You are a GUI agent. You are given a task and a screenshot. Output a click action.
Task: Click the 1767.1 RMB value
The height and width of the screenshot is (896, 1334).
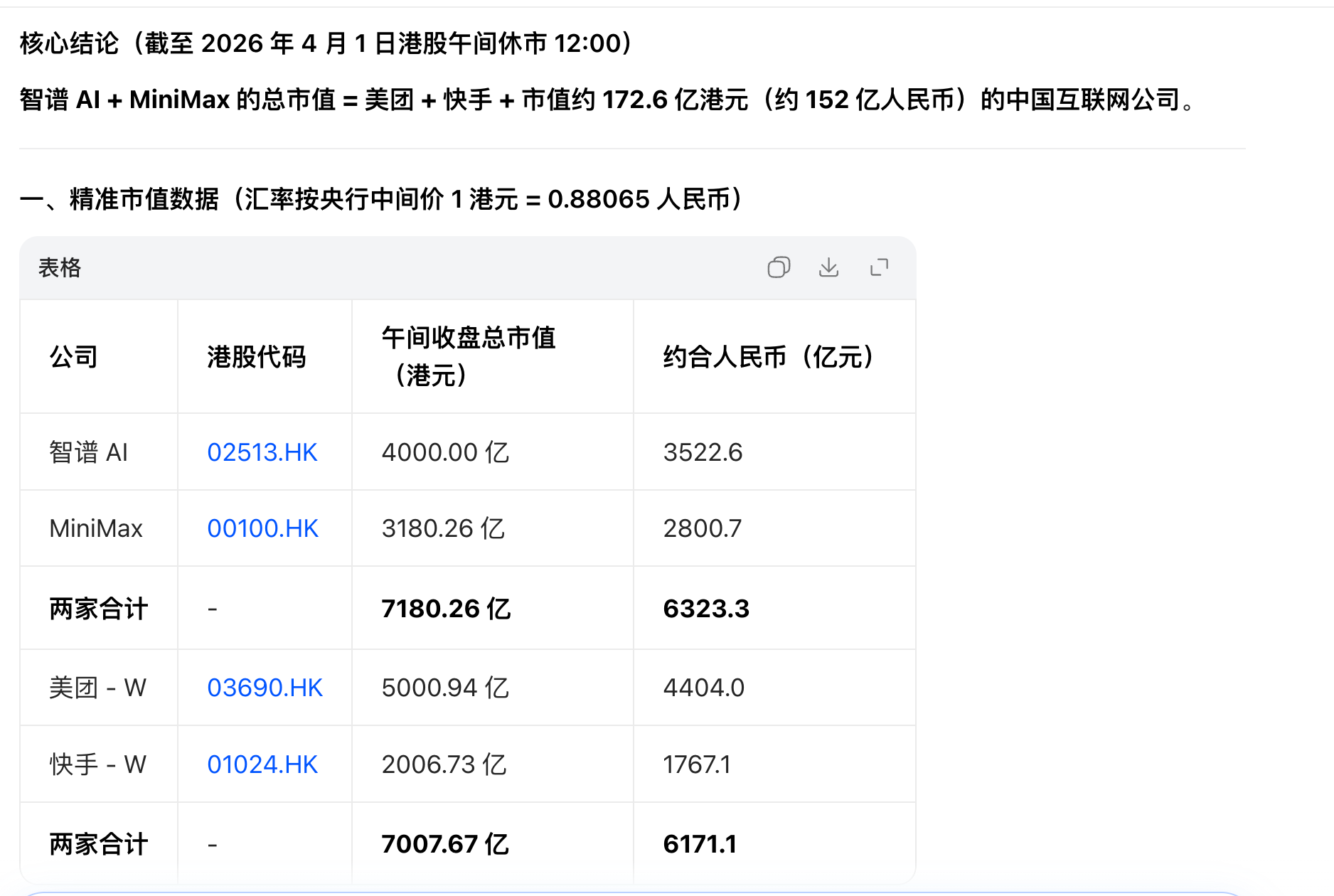pyautogui.click(x=697, y=764)
